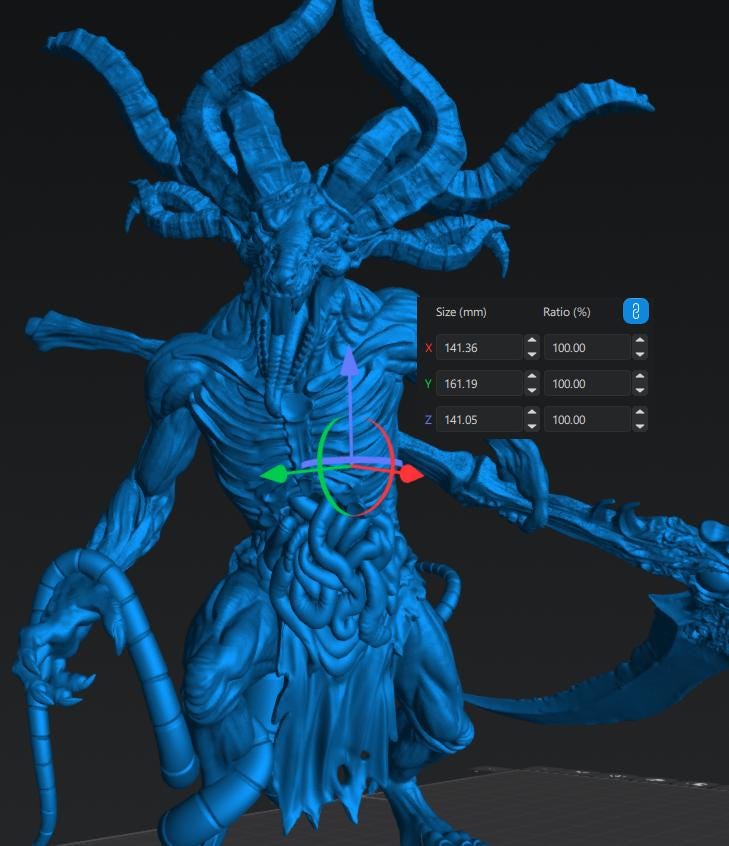Screen dimensions: 729x846
Task: Increase X ratio with the up arrow
Action: click(640, 341)
